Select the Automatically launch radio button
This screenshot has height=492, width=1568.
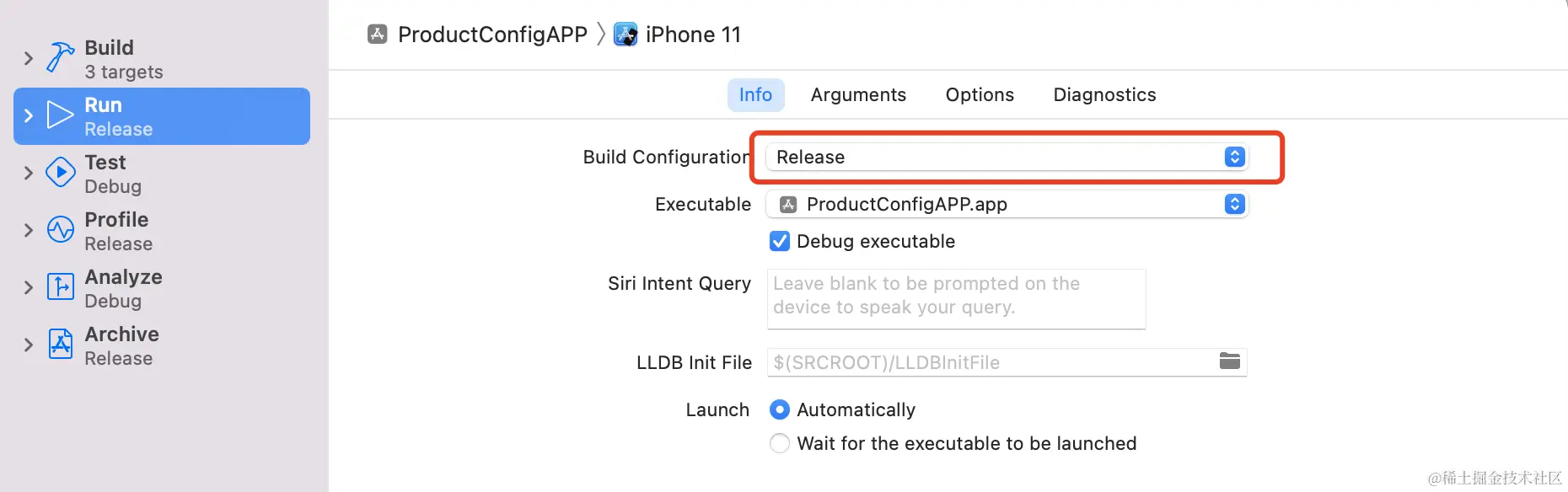point(780,409)
